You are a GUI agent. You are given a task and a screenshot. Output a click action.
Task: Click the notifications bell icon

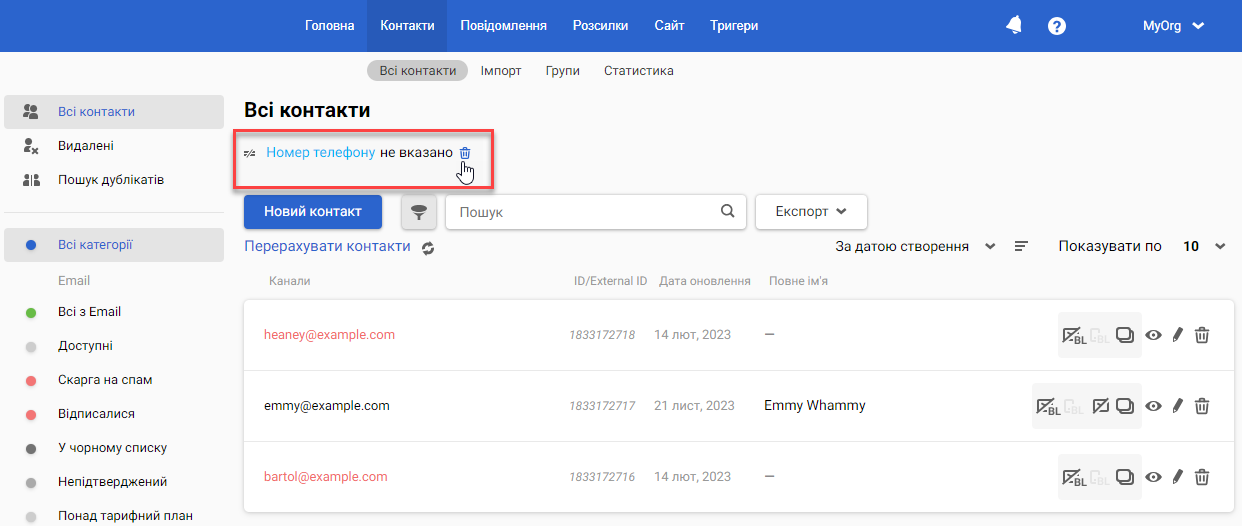point(1014,26)
